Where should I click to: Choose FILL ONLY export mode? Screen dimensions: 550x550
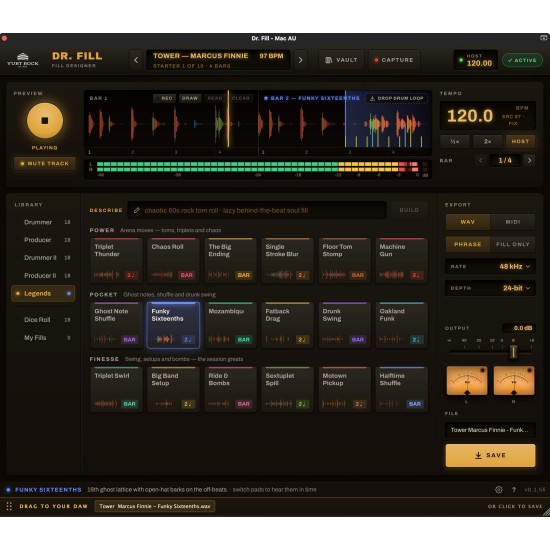512,244
